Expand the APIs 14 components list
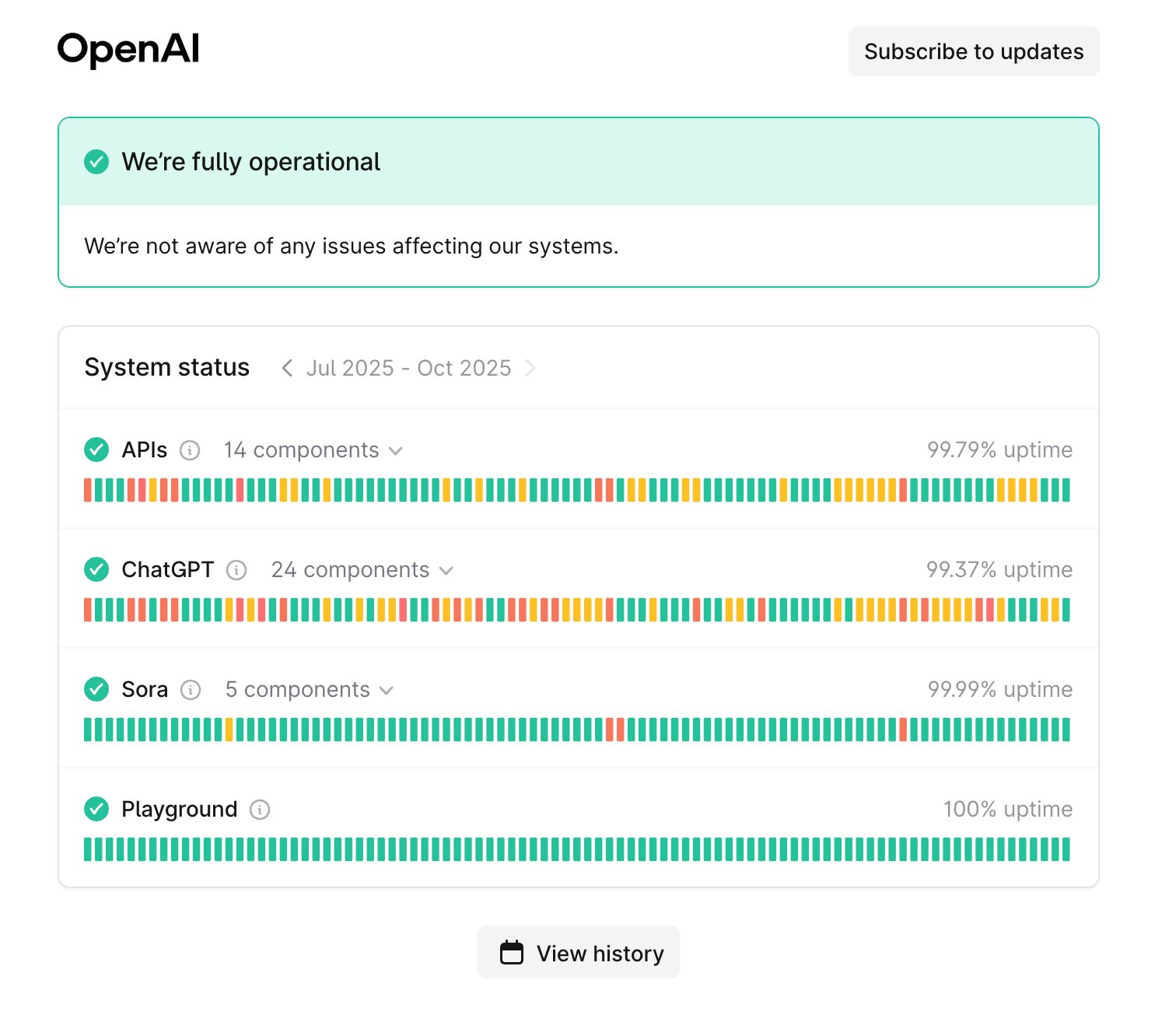Screen dimensions: 1176x1022 click(x=313, y=450)
